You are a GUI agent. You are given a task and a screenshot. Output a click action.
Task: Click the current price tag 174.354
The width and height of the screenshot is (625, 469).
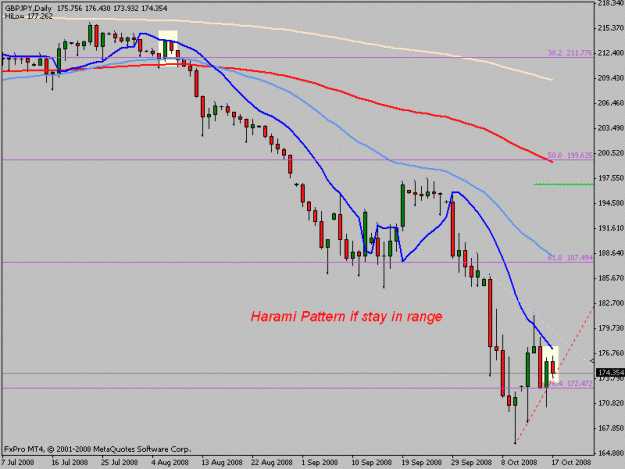click(x=610, y=373)
